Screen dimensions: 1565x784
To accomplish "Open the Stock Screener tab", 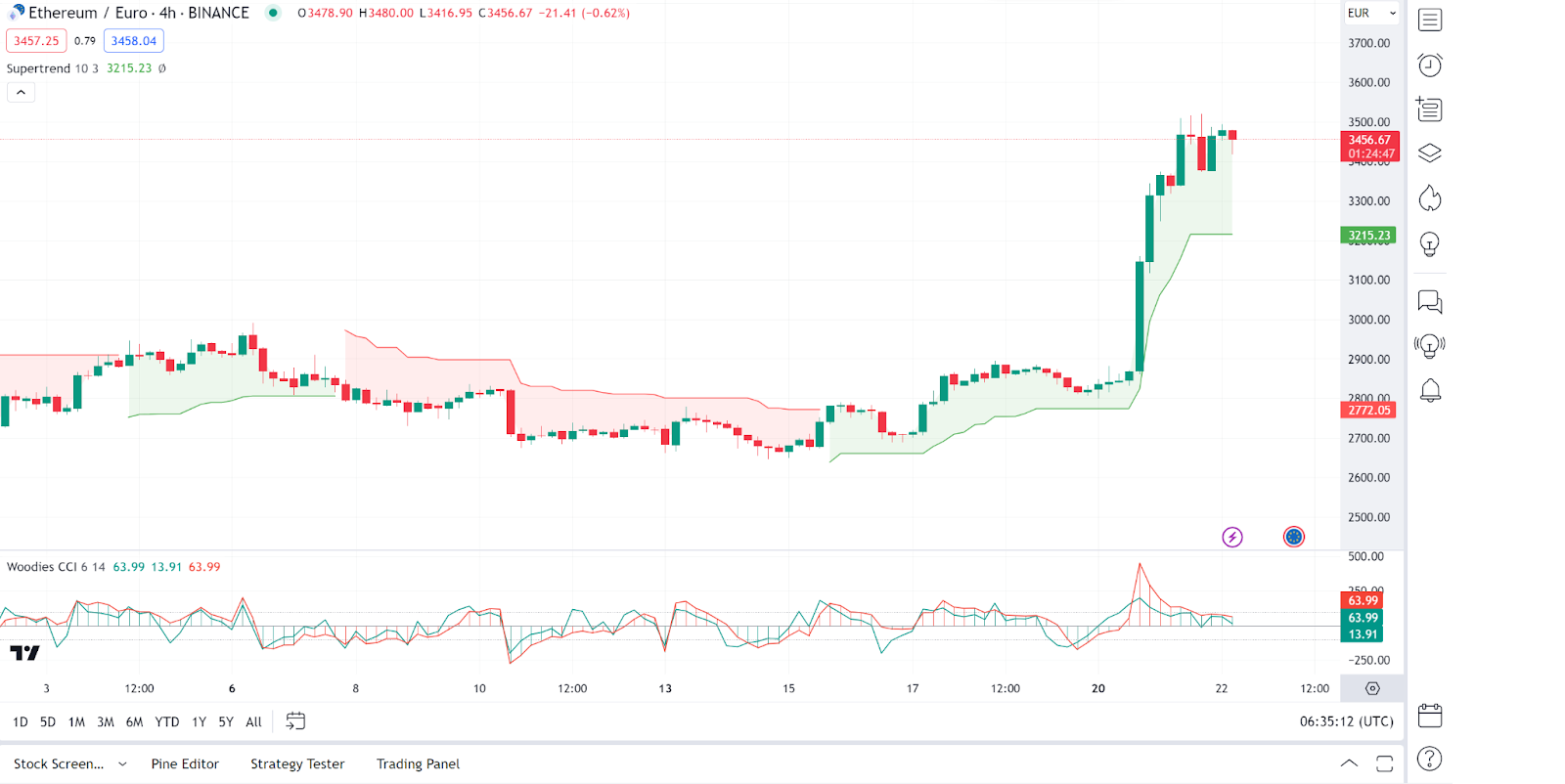I will coord(59,764).
